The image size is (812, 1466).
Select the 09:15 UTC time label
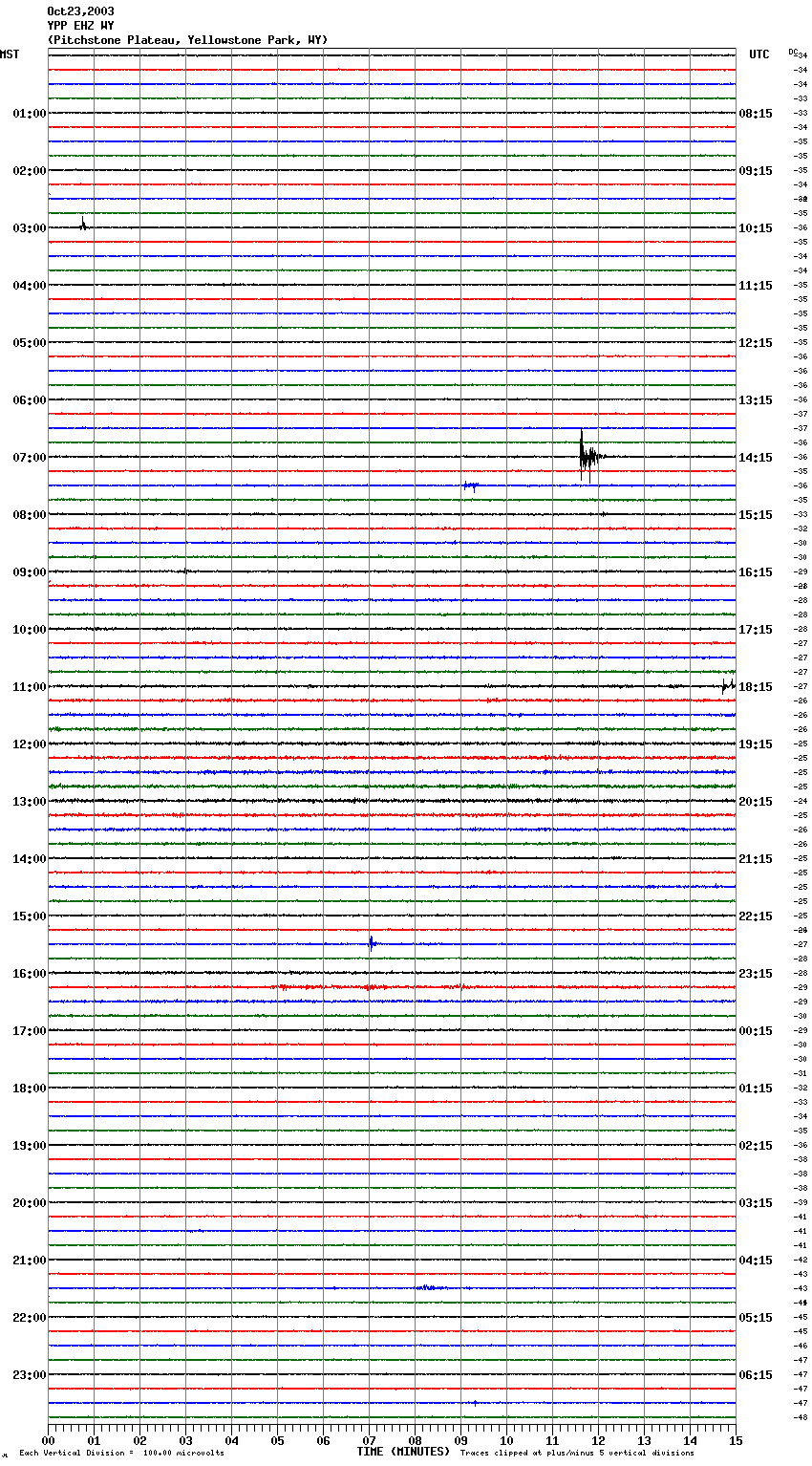tap(756, 171)
